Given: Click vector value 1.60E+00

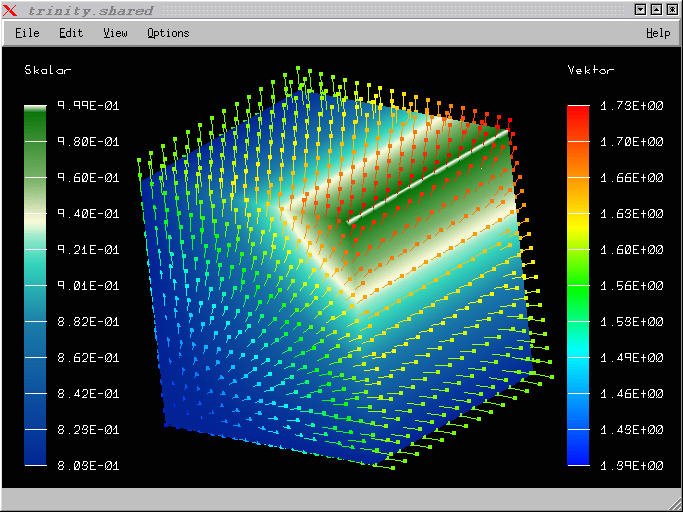Looking at the screenshot, I should [632, 250].
